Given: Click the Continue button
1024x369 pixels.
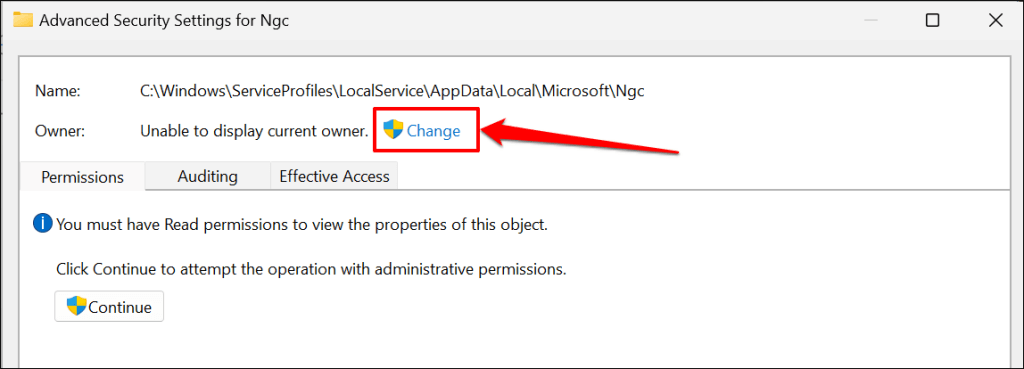Looking at the screenshot, I should (109, 306).
